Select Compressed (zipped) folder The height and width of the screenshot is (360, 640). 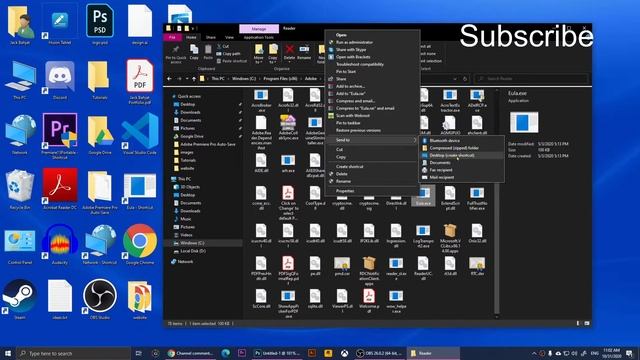pos(462,148)
